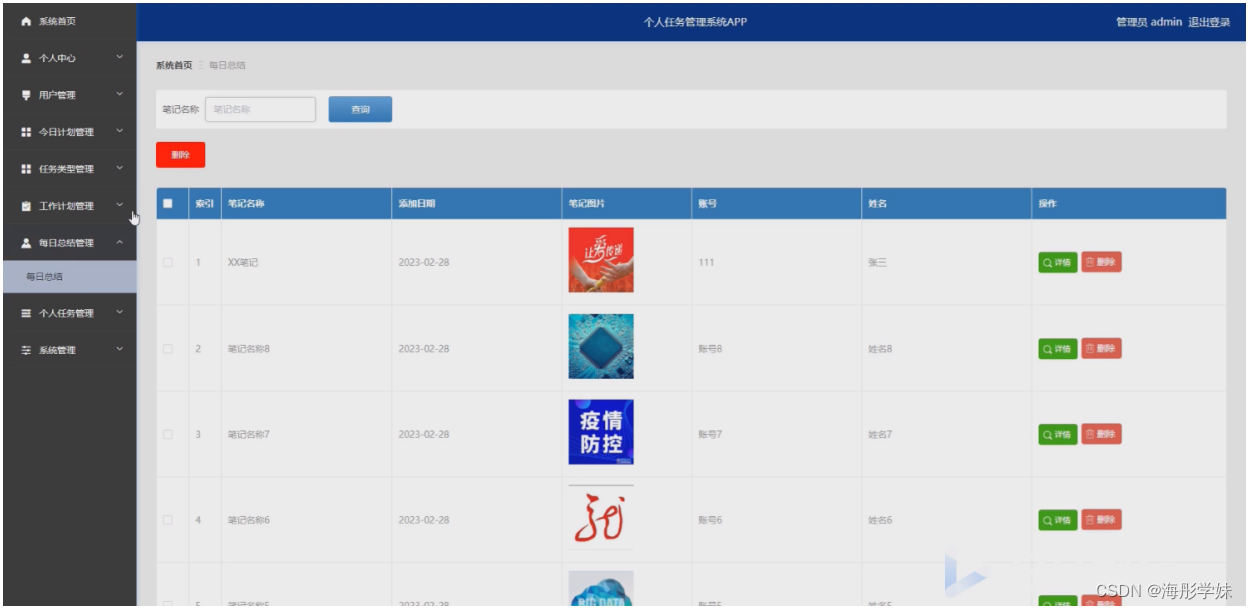The height and width of the screenshot is (609, 1248).
Task: Click the home icon beside 系统首页
Action: coord(27,21)
